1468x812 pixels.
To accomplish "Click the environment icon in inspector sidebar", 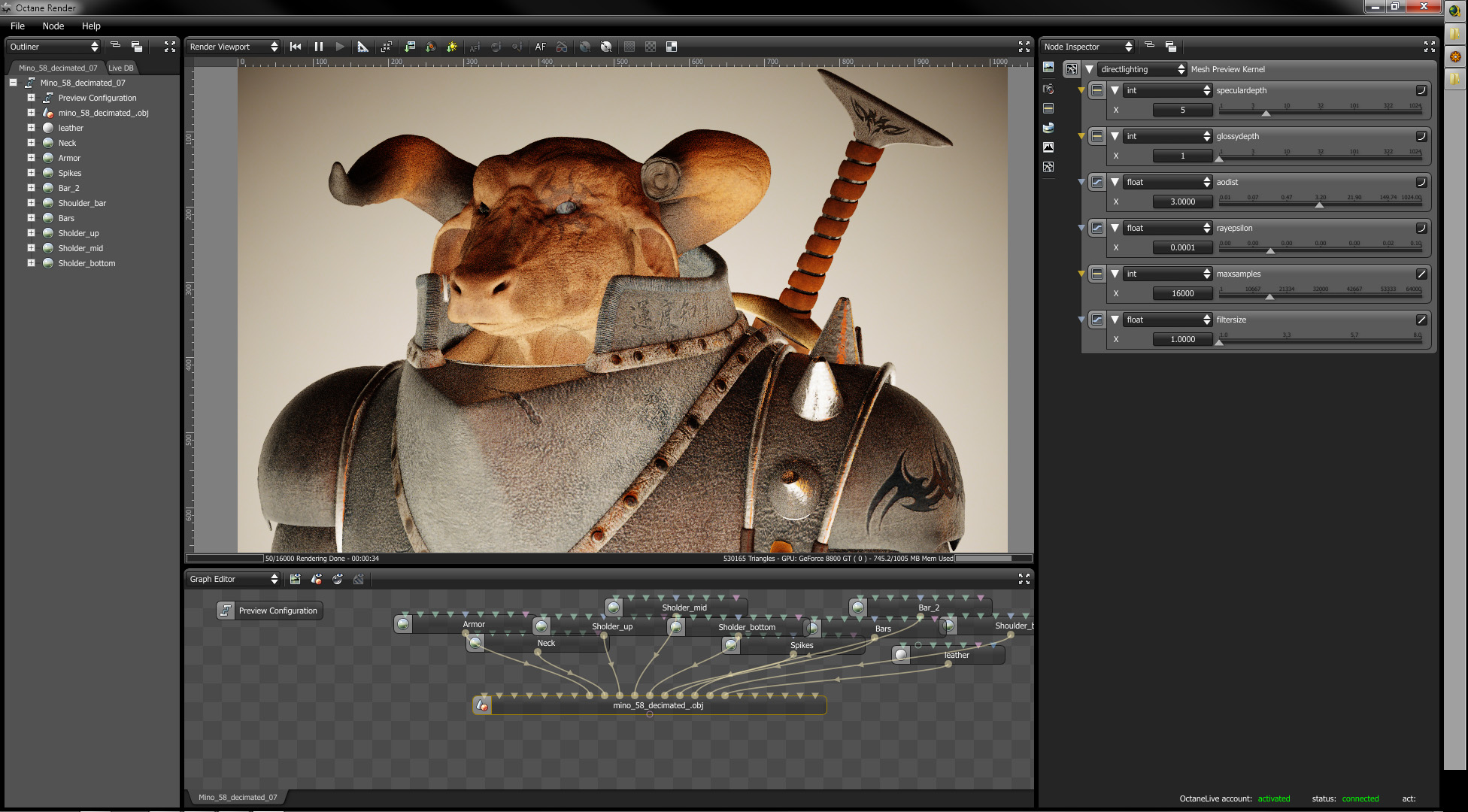I will tap(1048, 128).
